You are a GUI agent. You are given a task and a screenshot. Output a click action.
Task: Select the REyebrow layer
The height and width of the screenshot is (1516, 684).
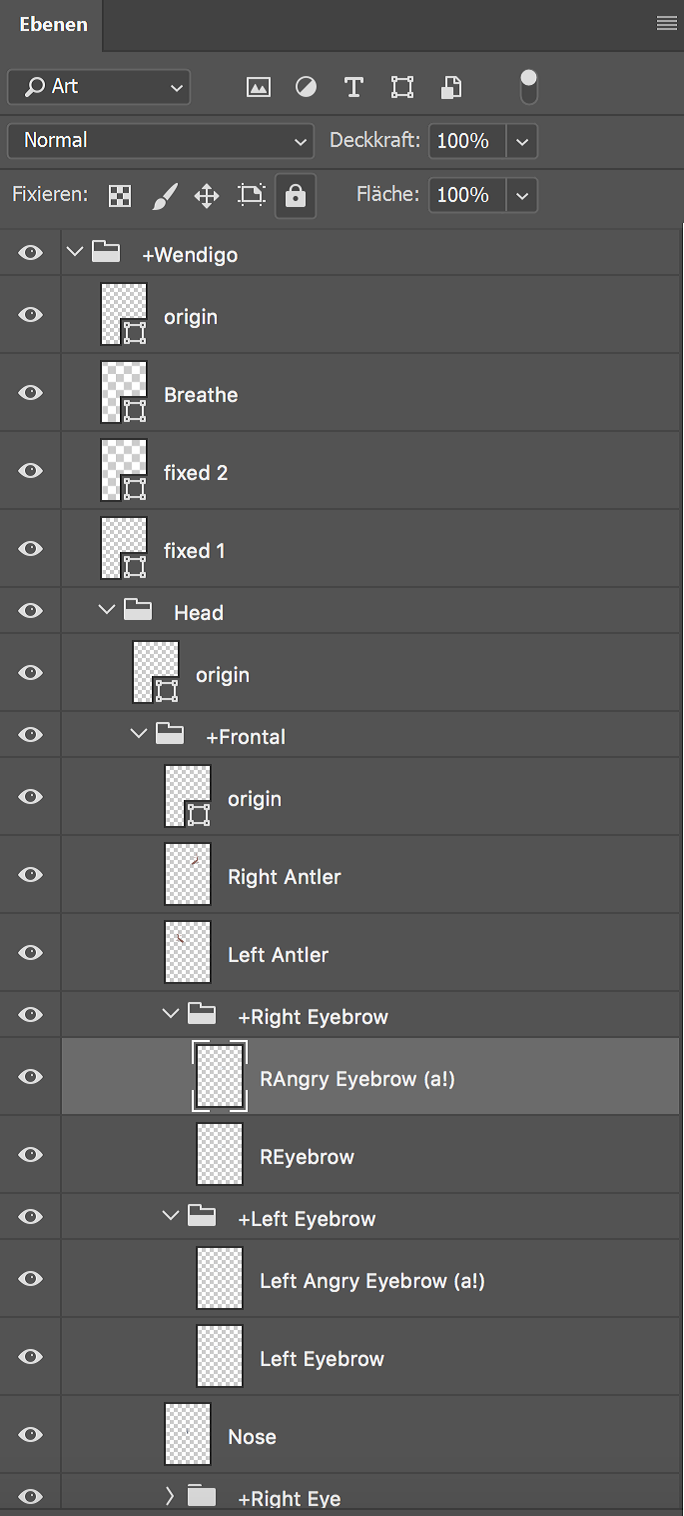coord(307,1155)
